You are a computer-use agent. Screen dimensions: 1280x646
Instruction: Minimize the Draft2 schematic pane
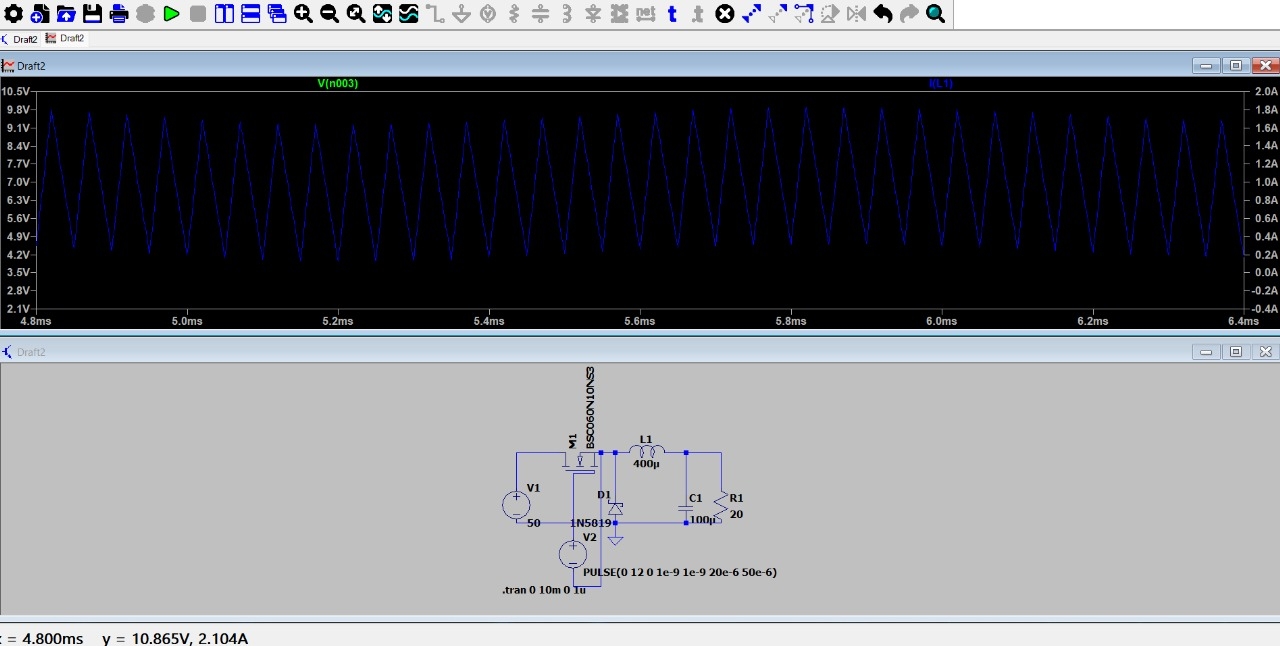1206,352
